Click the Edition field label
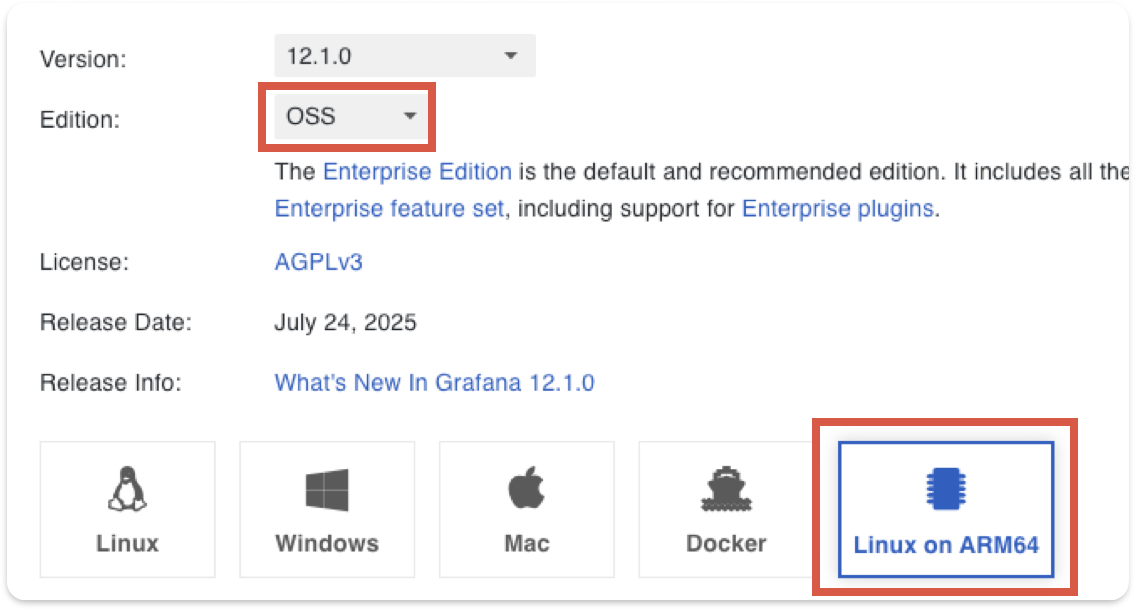The width and height of the screenshot is (1136, 610). tap(80, 120)
